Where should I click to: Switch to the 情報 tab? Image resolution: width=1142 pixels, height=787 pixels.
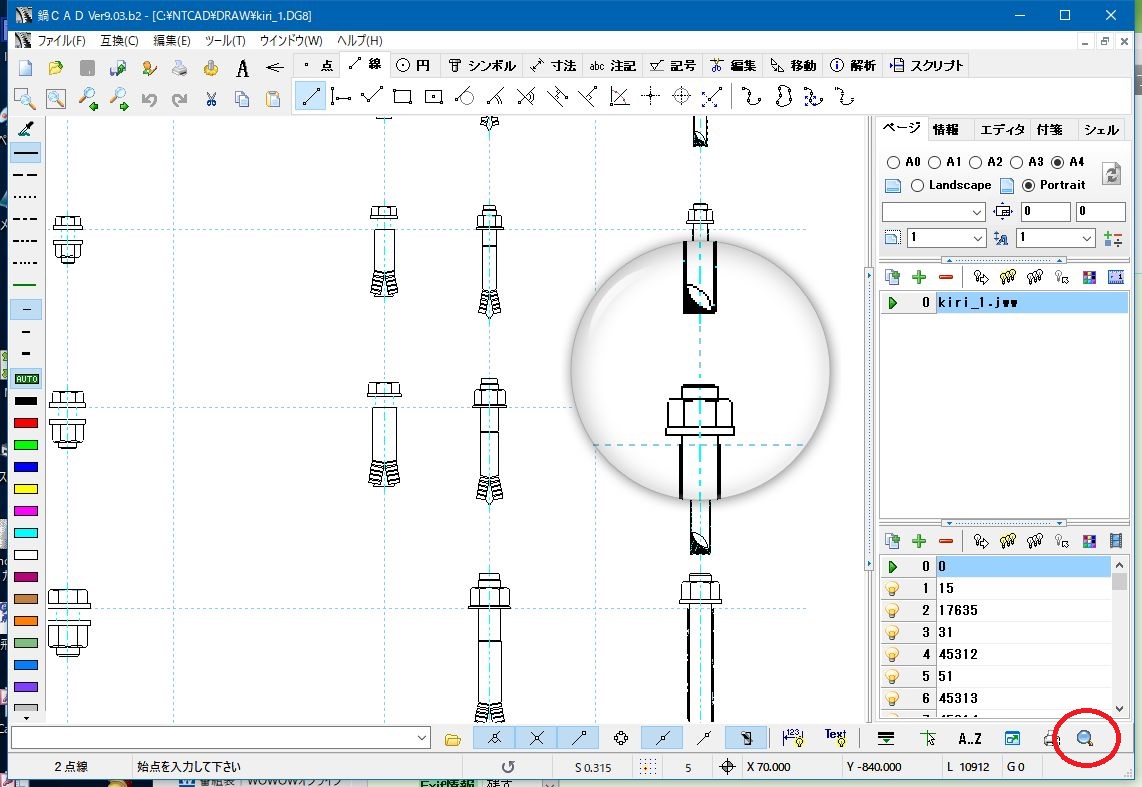(945, 130)
